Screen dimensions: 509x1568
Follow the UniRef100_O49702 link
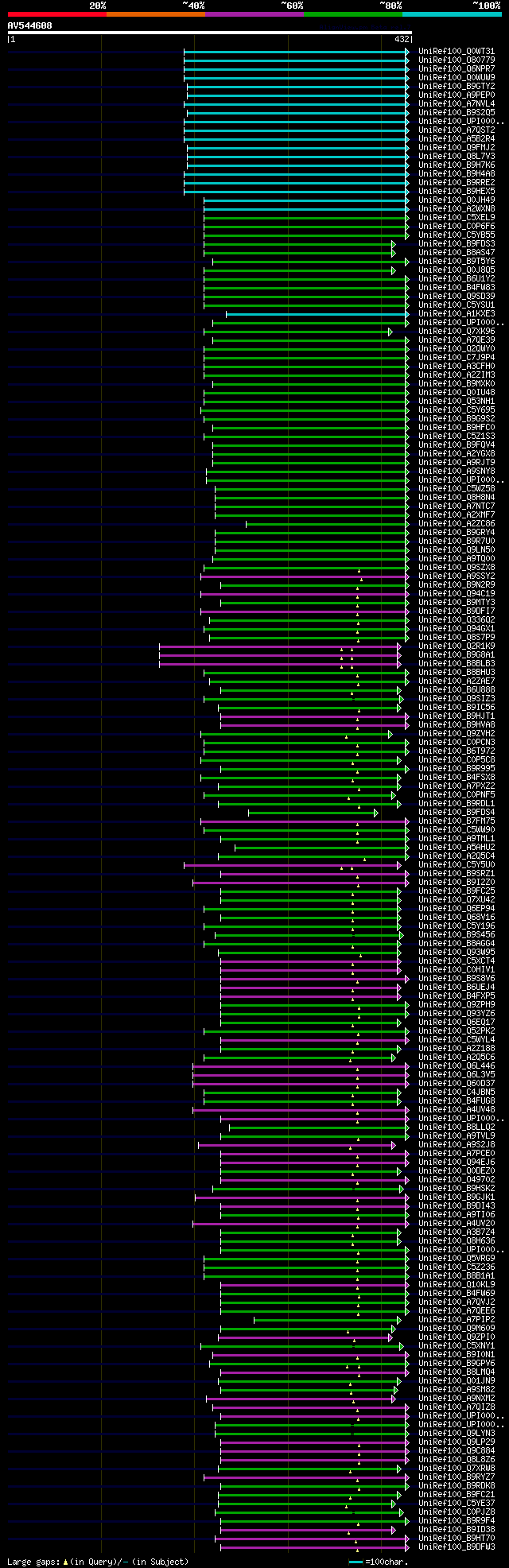coord(457,1180)
